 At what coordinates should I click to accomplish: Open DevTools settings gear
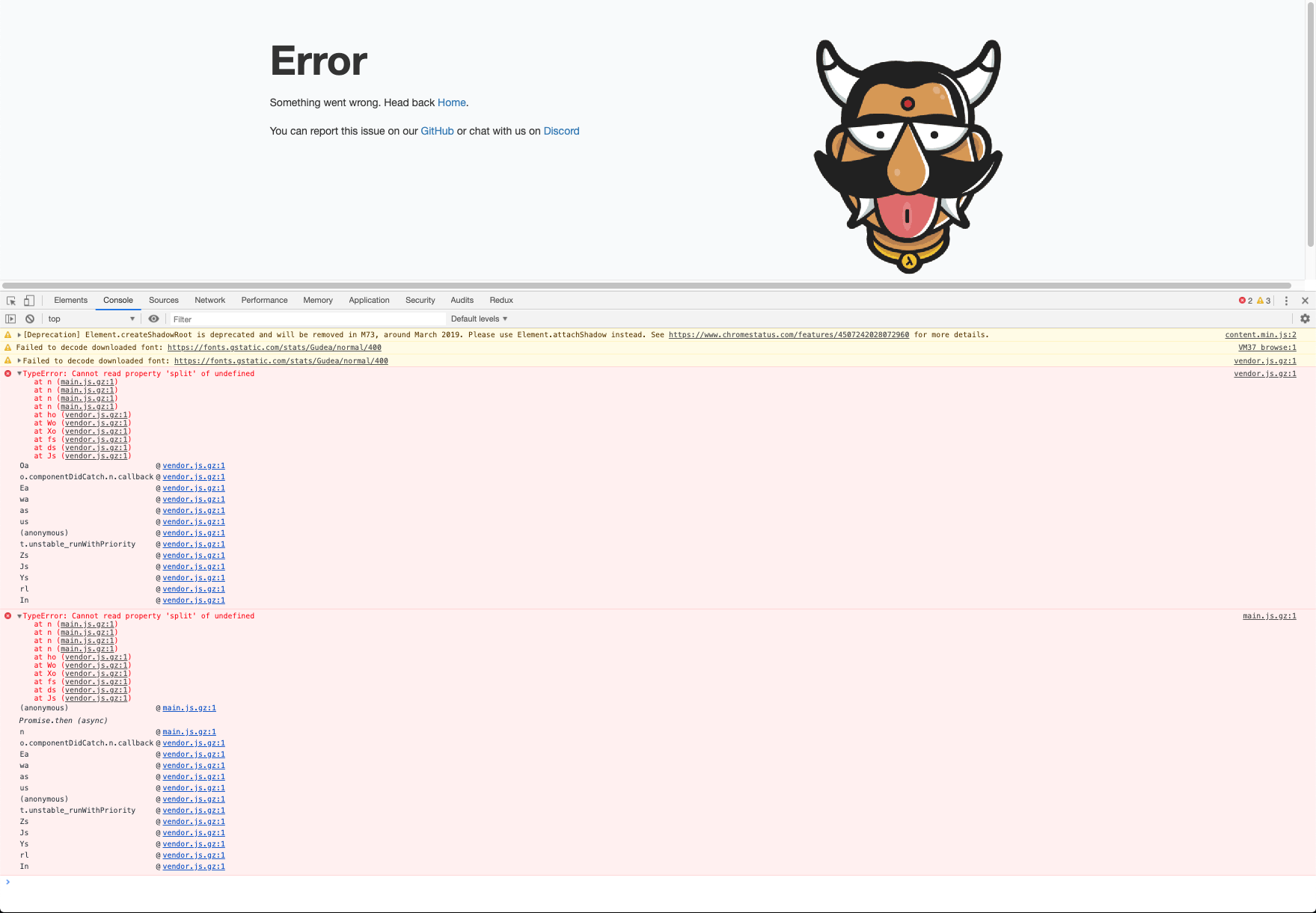1305,319
